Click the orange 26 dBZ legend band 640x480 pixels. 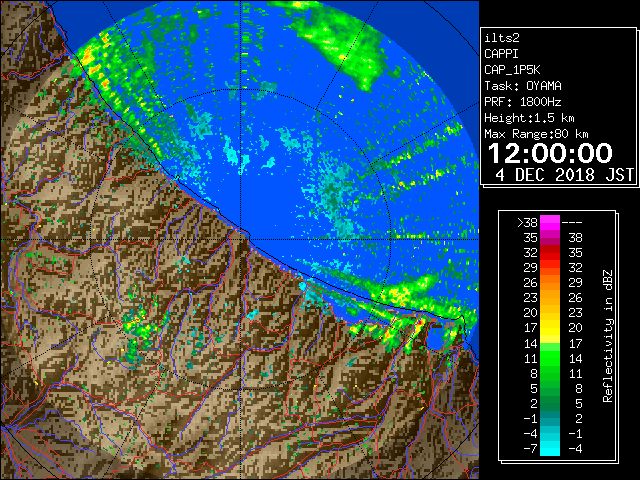550,283
